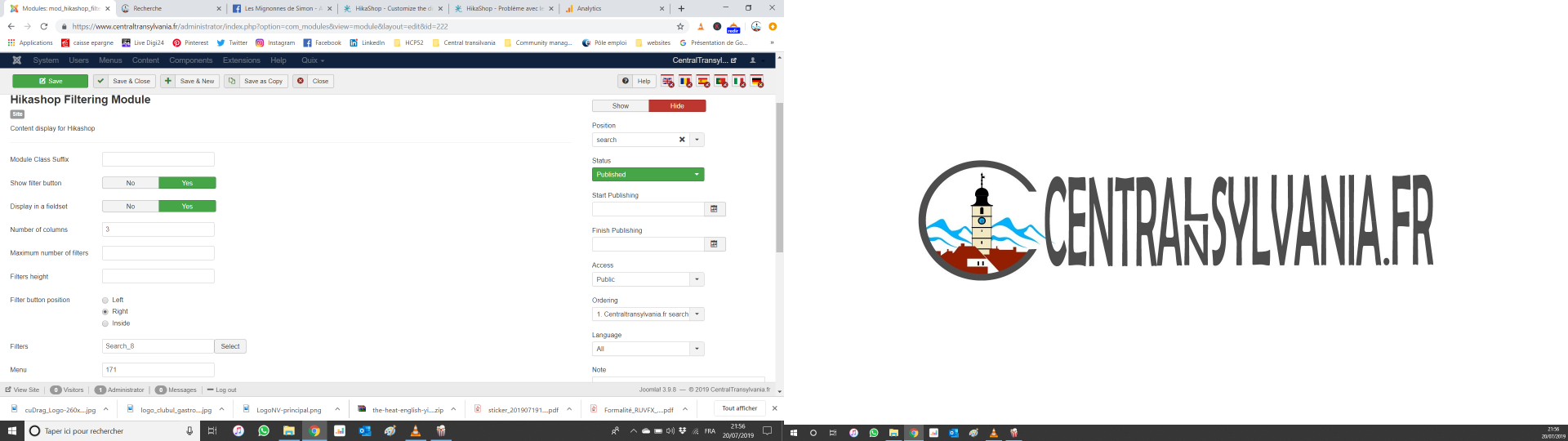This screenshot has height=441, width=1568.
Task: Click the View Site link
Action: [22, 390]
